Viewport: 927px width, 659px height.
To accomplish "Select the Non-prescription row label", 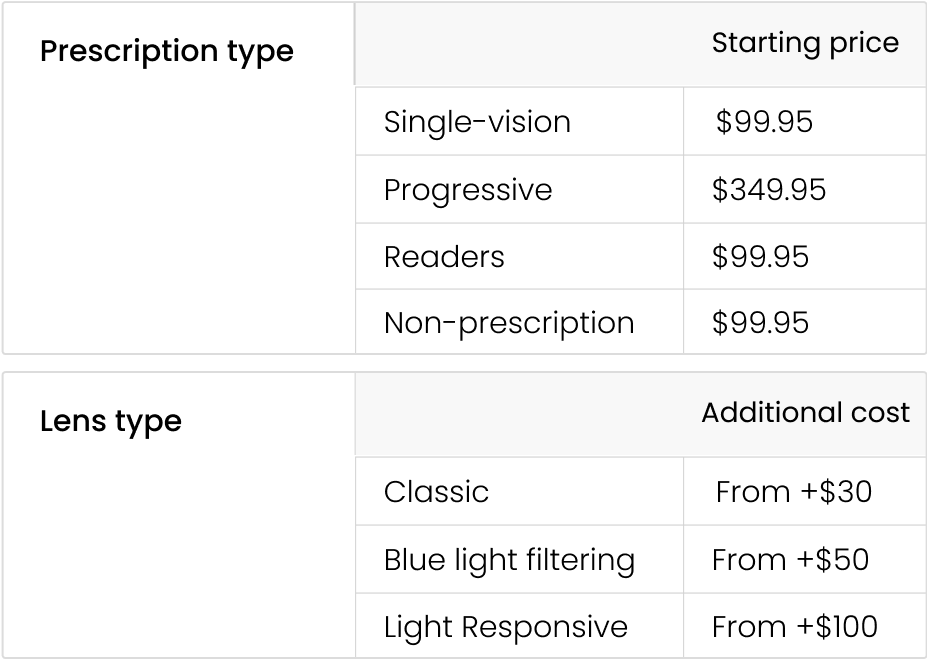I will (508, 323).
